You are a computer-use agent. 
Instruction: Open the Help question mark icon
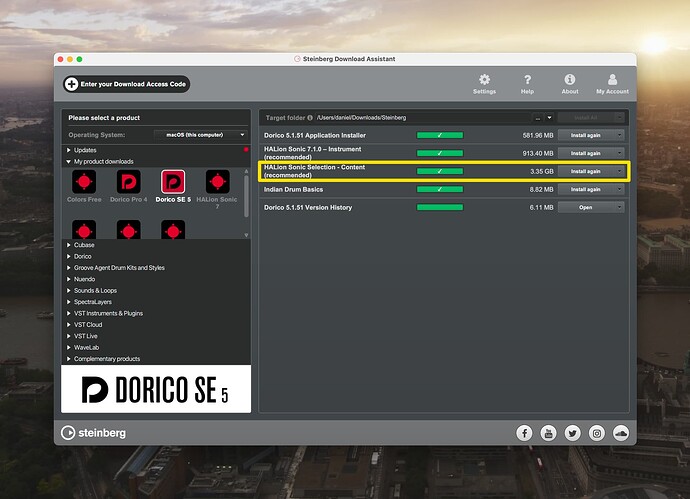point(527,80)
